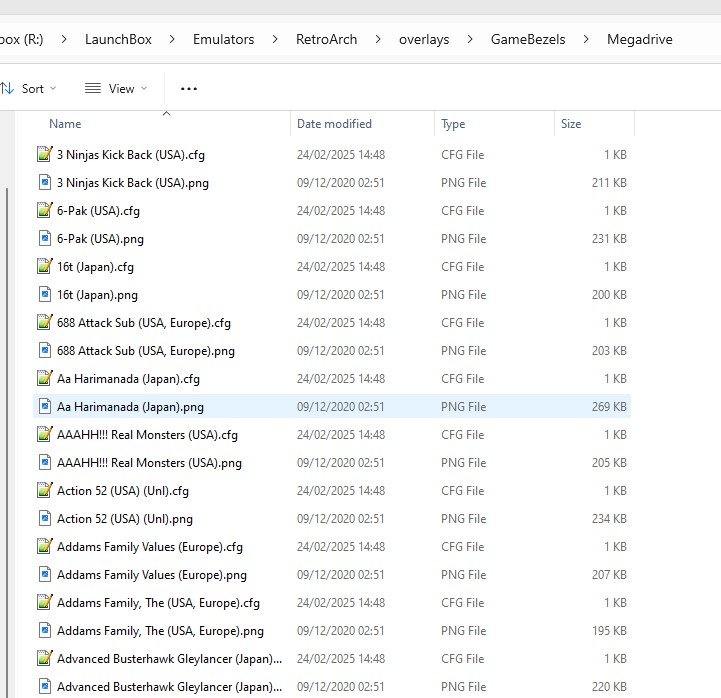Click the Addams Family, The (USA, Europe).cfg icon
Viewport: 721px width, 698px height.
click(x=45, y=603)
